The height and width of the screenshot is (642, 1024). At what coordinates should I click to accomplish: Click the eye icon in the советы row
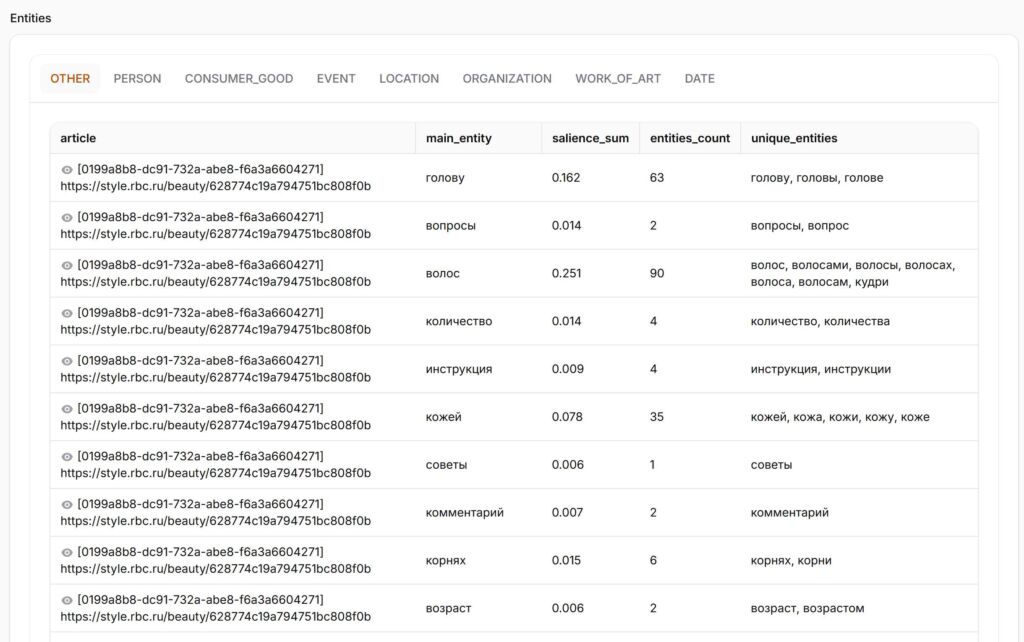(x=67, y=457)
